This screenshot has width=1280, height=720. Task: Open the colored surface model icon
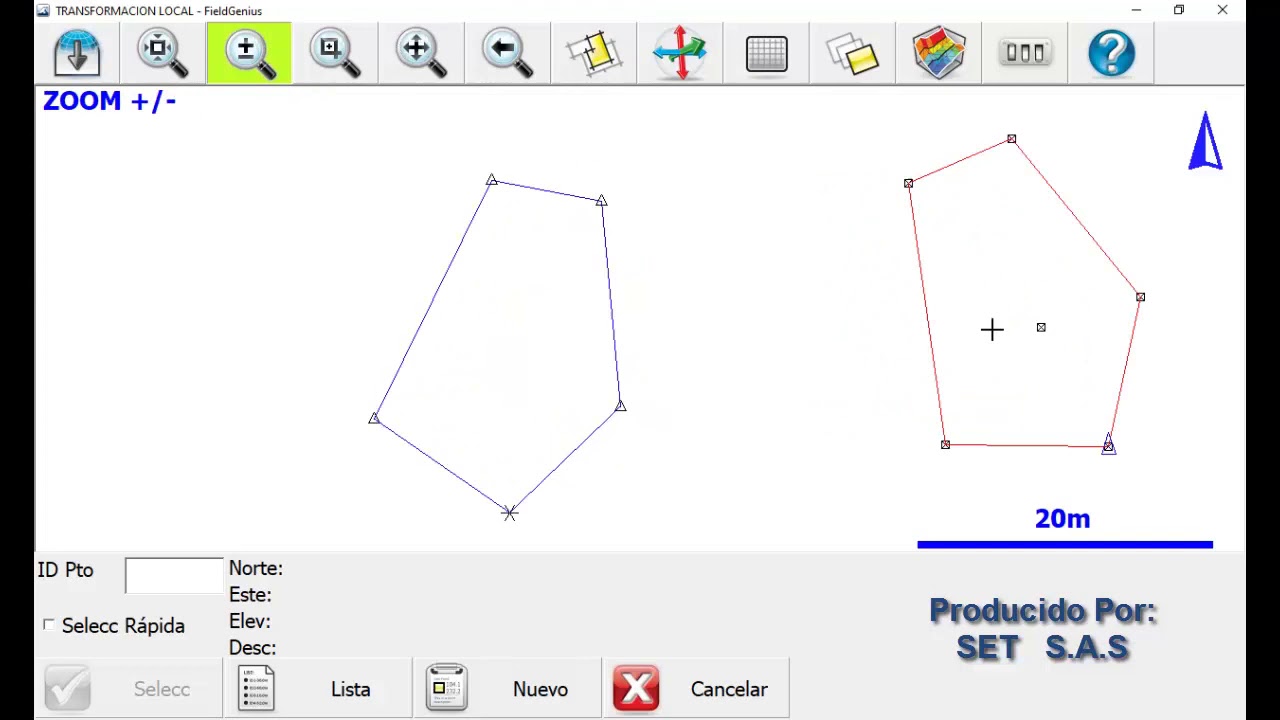[x=939, y=52]
